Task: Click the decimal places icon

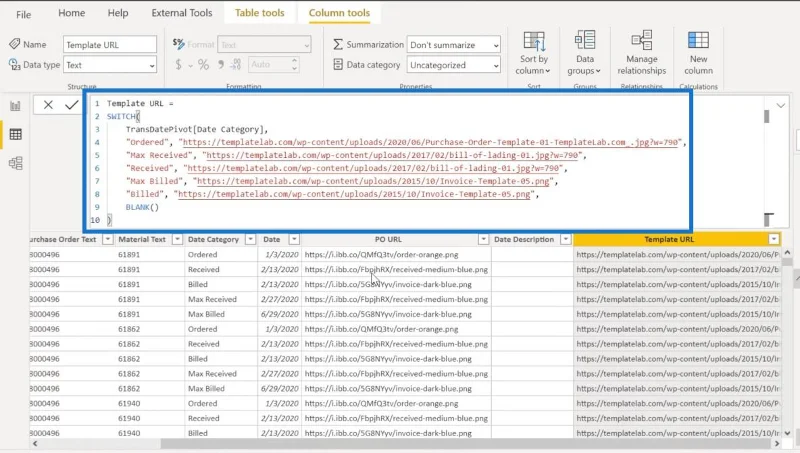Action: (x=235, y=65)
